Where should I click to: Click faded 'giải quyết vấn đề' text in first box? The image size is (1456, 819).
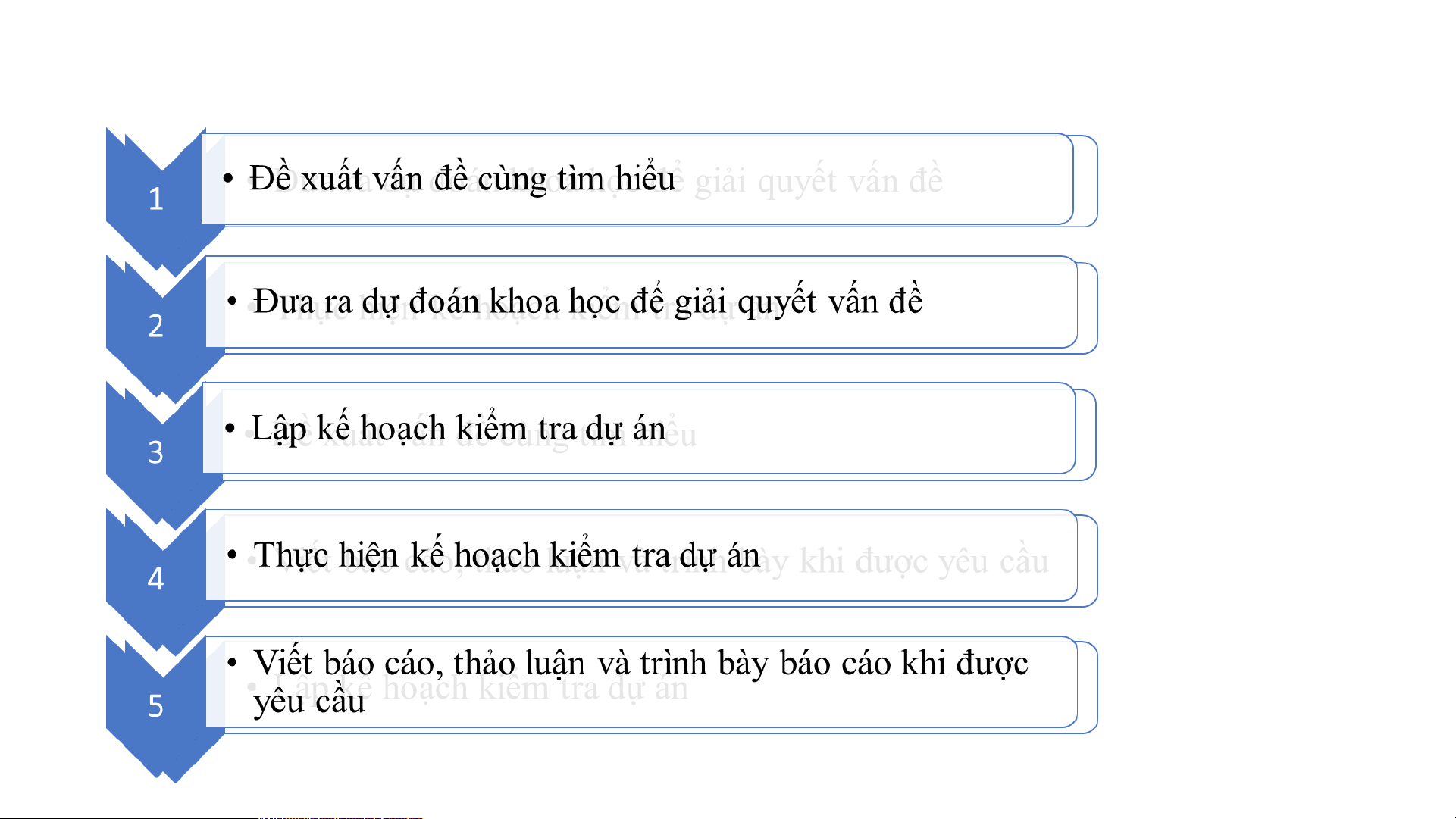pyautogui.click(x=819, y=181)
